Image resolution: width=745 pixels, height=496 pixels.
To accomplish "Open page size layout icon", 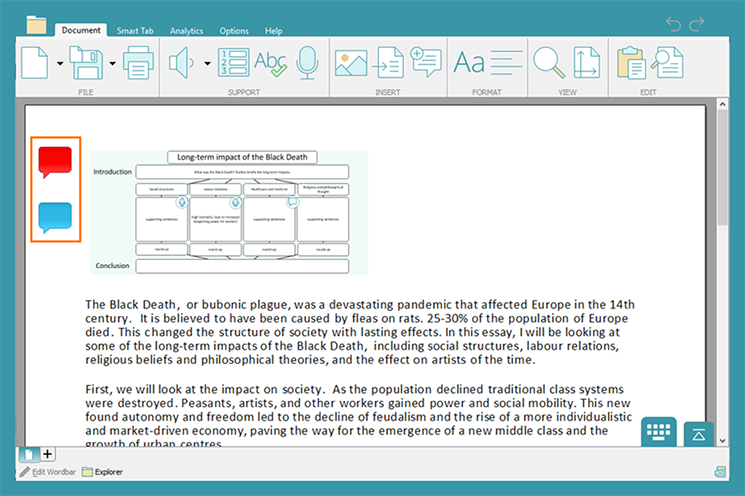I will point(587,62).
